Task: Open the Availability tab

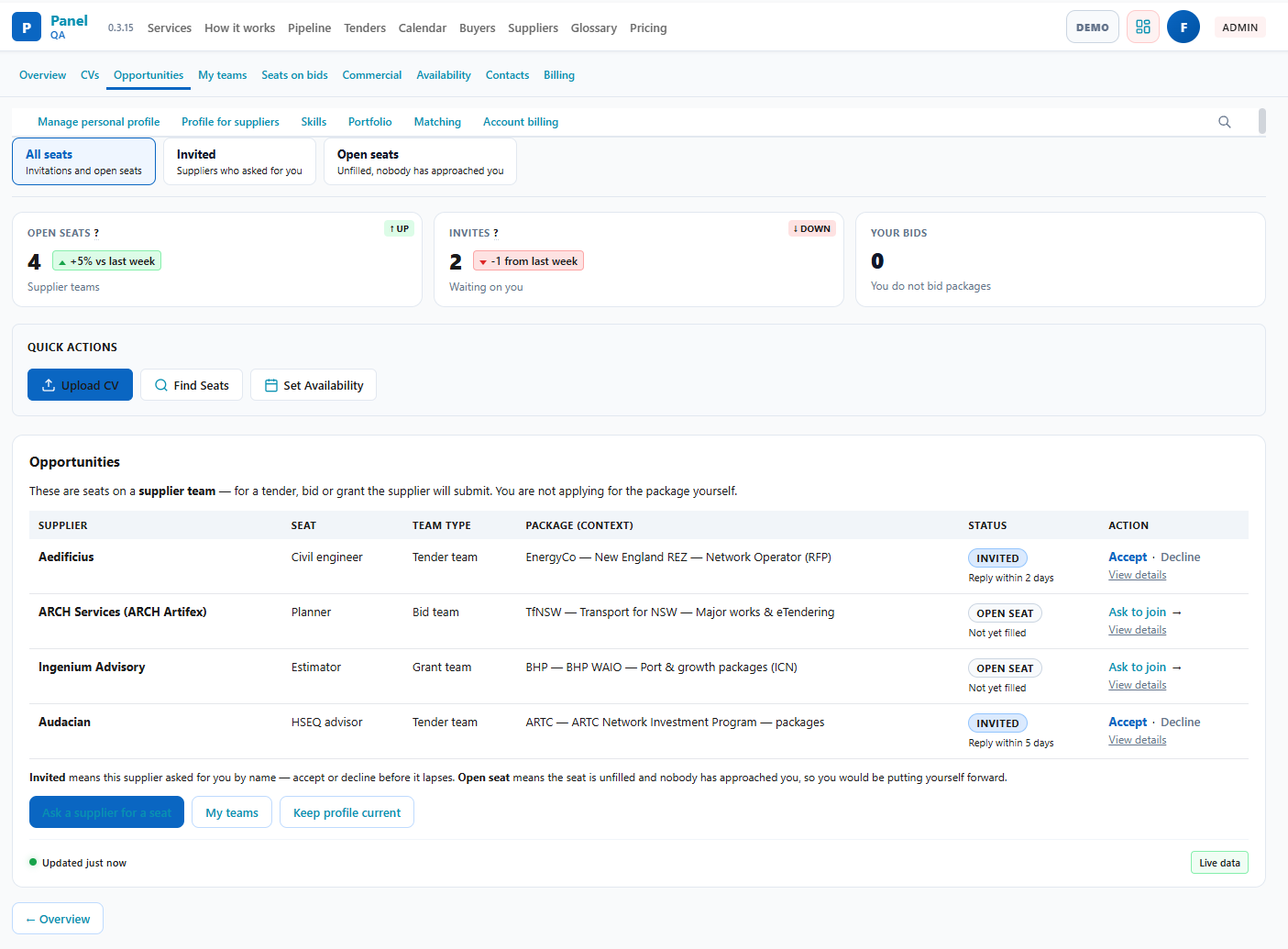Action: click(444, 75)
